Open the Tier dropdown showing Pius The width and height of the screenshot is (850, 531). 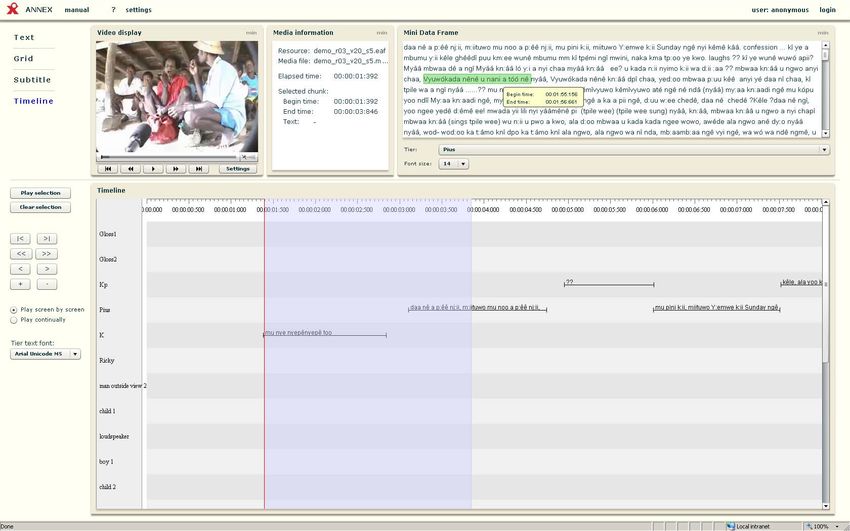pos(634,150)
